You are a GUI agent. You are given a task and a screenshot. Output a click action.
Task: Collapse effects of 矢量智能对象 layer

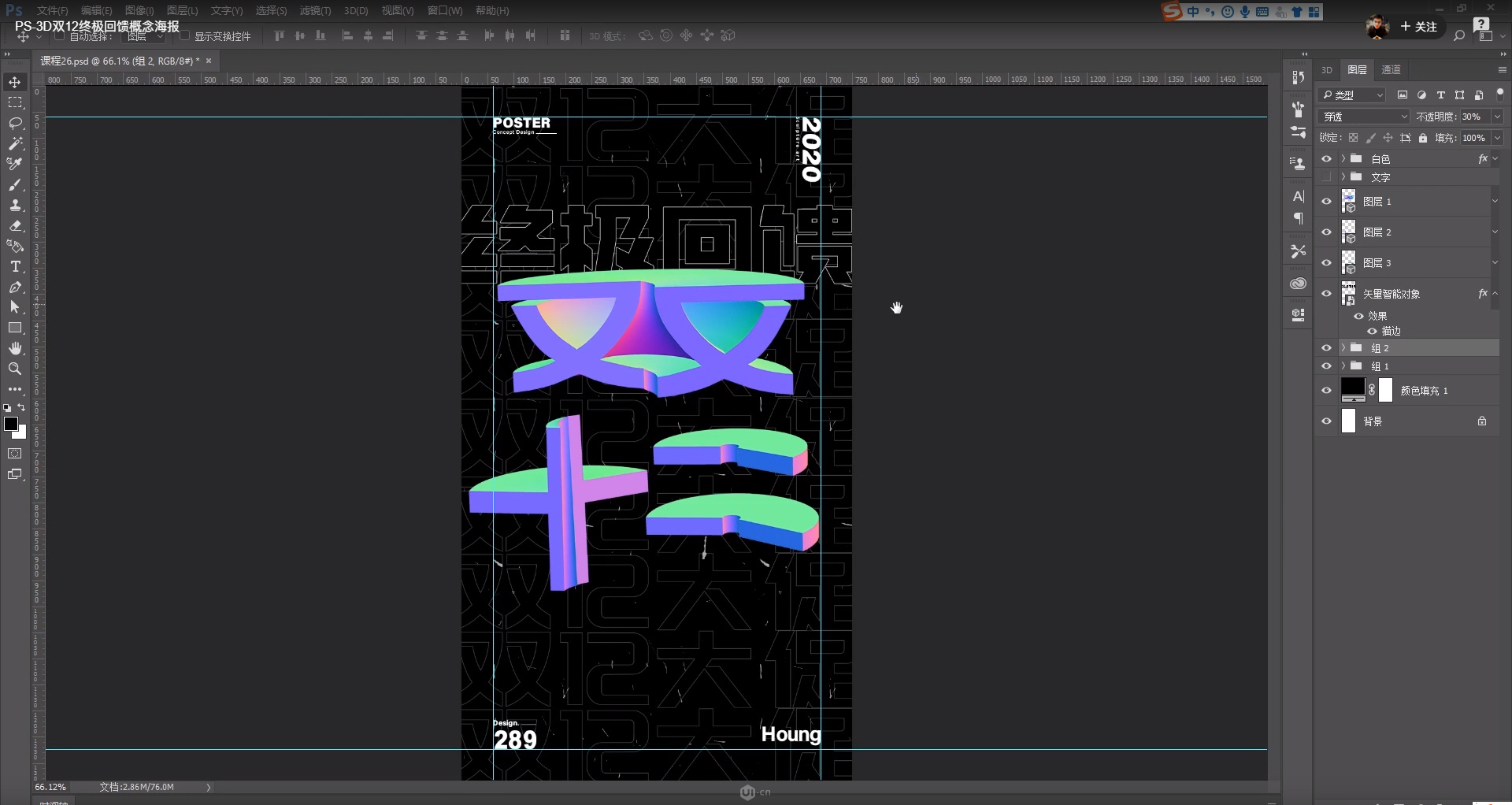click(x=1495, y=294)
